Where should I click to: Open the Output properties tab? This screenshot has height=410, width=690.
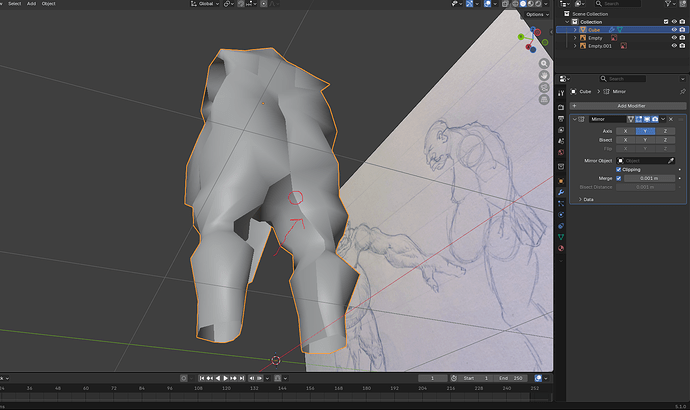561,119
